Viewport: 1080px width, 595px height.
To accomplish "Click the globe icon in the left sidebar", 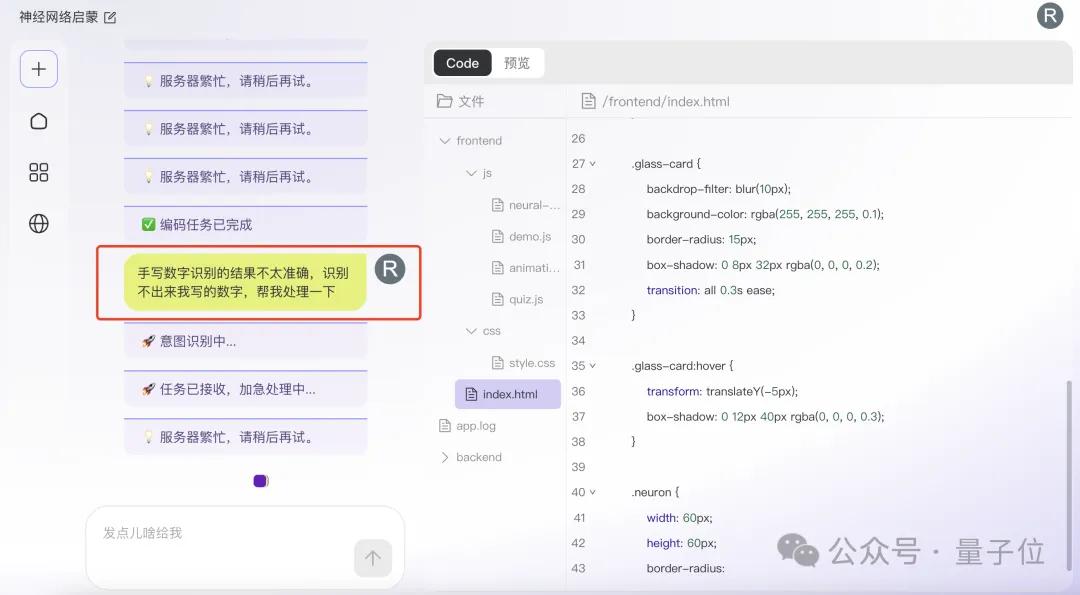I will point(38,223).
